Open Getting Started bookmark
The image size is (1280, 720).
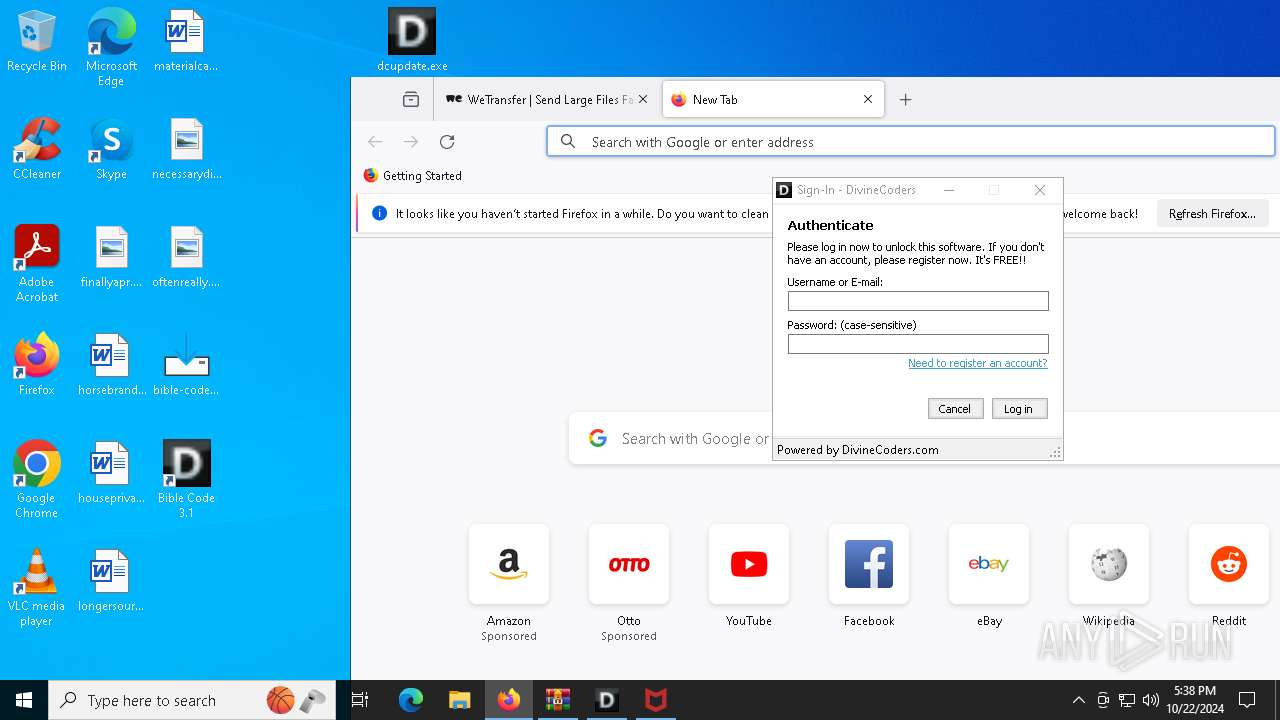click(x=412, y=175)
